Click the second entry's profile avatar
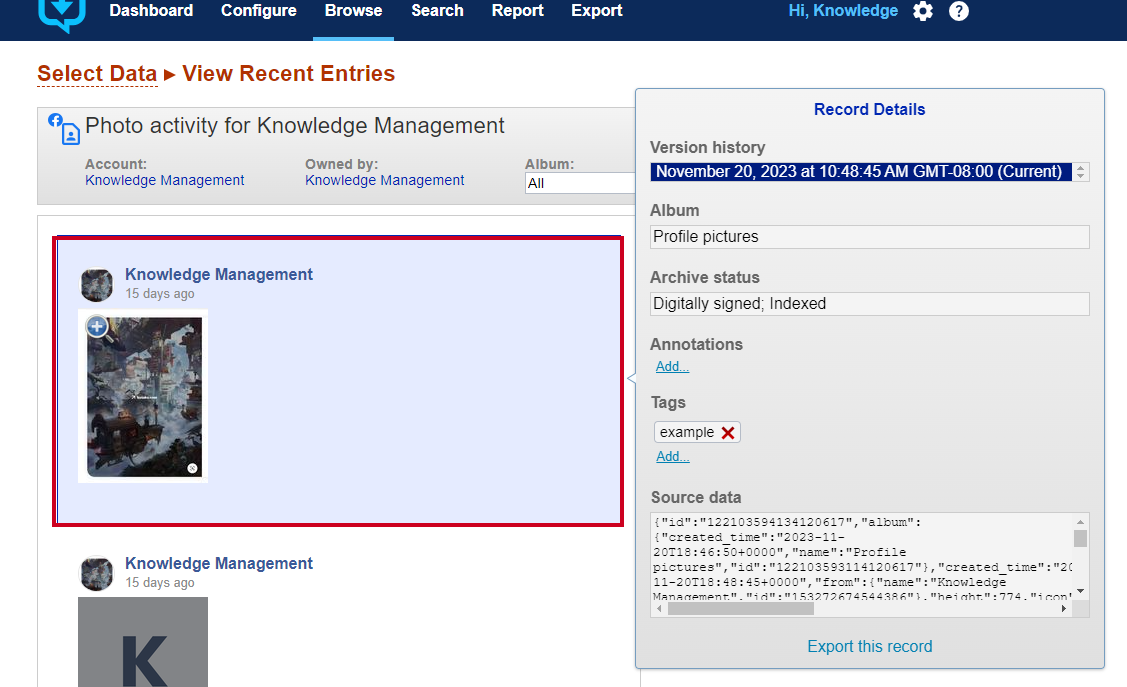1127x687 pixels. click(96, 573)
